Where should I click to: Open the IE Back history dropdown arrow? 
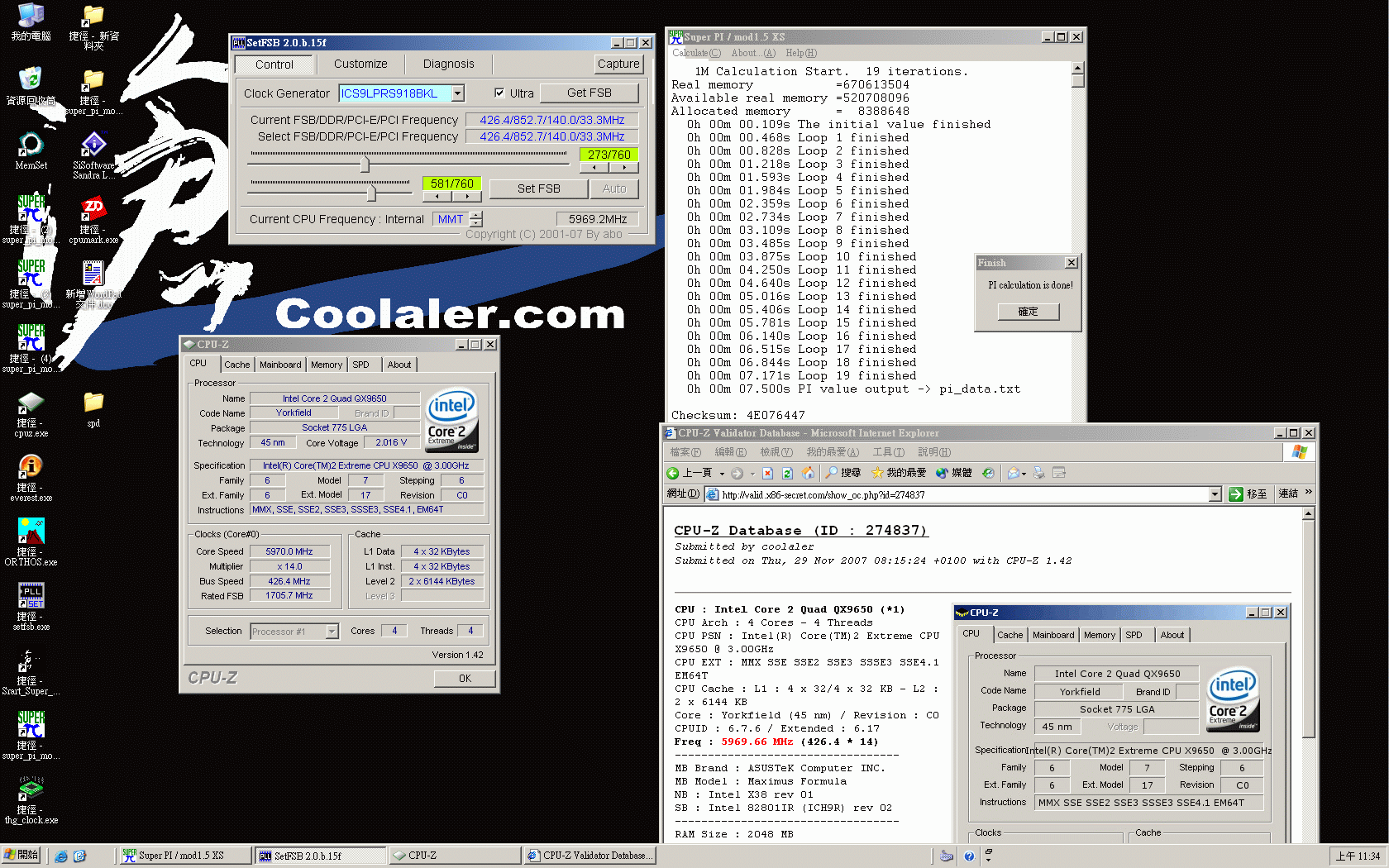pos(722,474)
